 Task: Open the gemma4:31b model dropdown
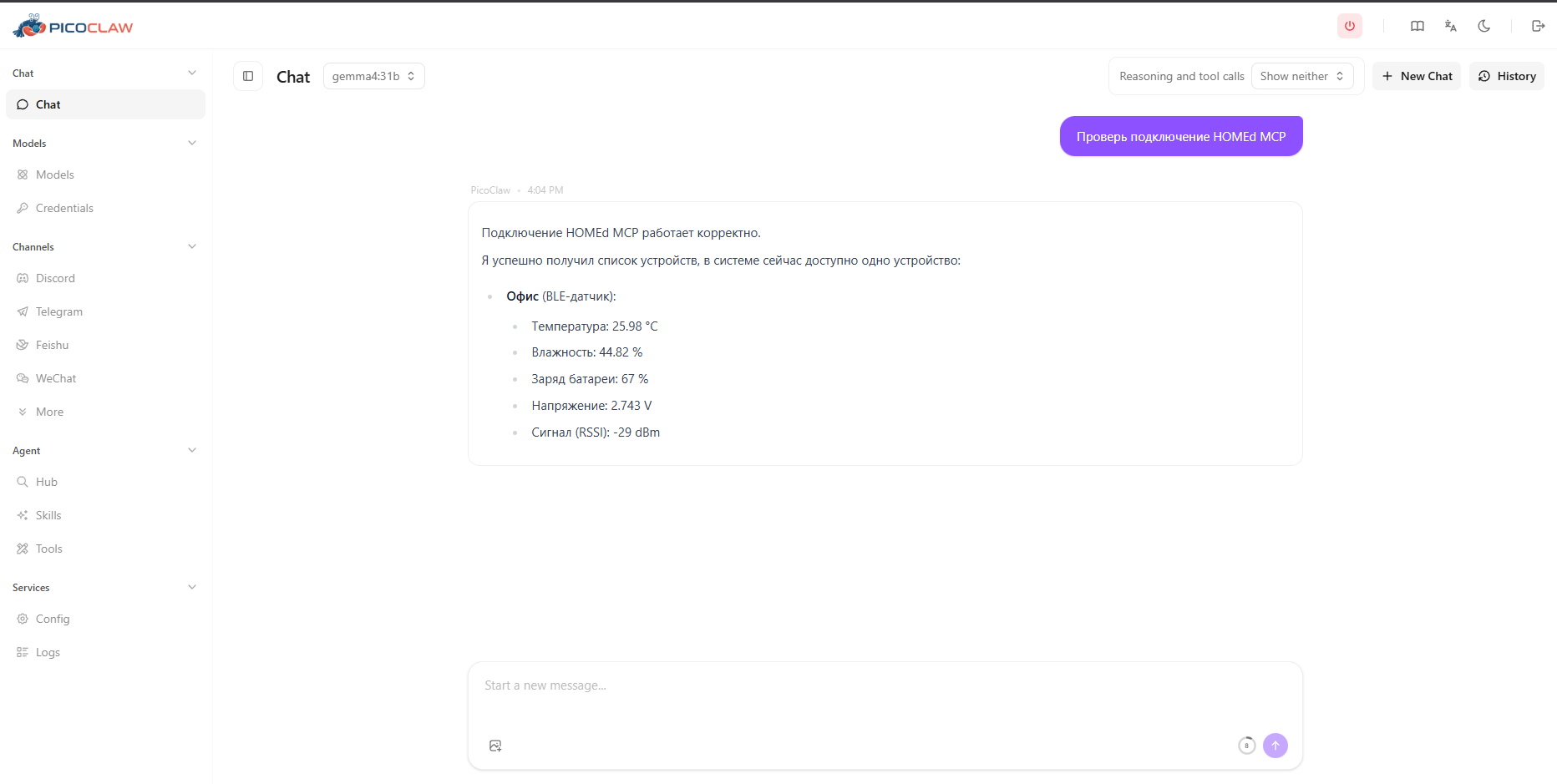pyautogui.click(x=373, y=76)
